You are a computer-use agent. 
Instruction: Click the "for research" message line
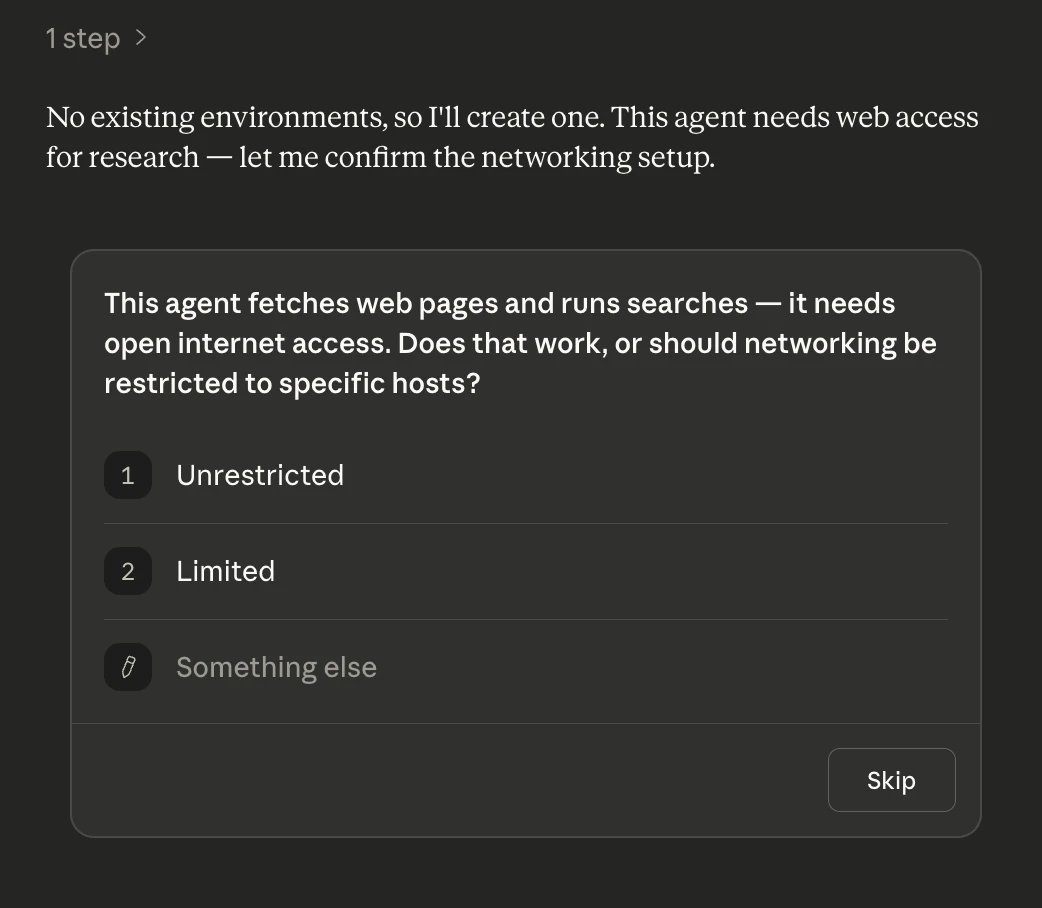coord(122,158)
